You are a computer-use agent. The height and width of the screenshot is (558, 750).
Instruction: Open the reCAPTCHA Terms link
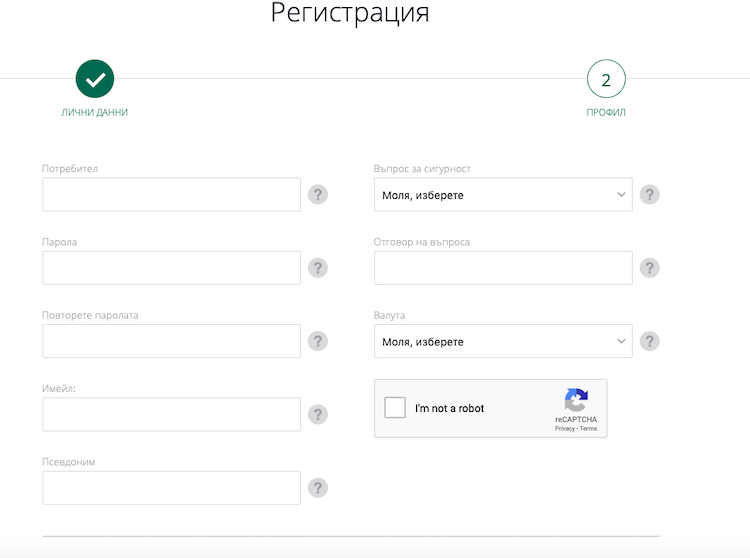588,428
